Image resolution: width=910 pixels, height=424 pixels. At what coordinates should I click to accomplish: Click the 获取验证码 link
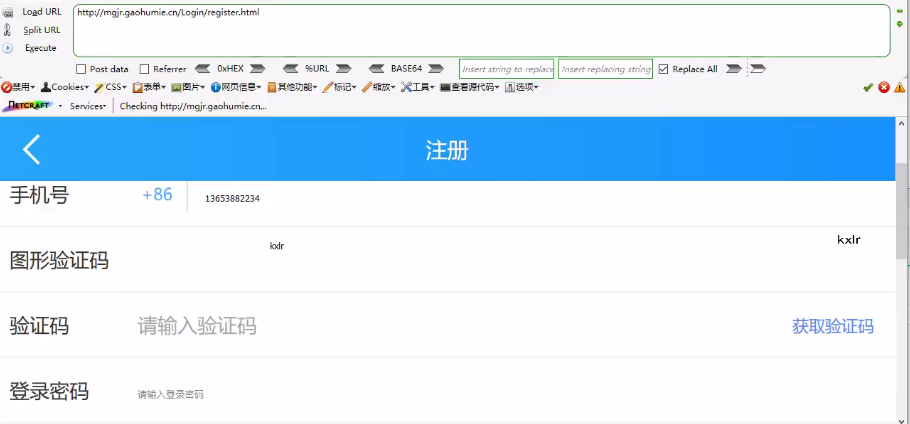pyautogui.click(x=832, y=326)
